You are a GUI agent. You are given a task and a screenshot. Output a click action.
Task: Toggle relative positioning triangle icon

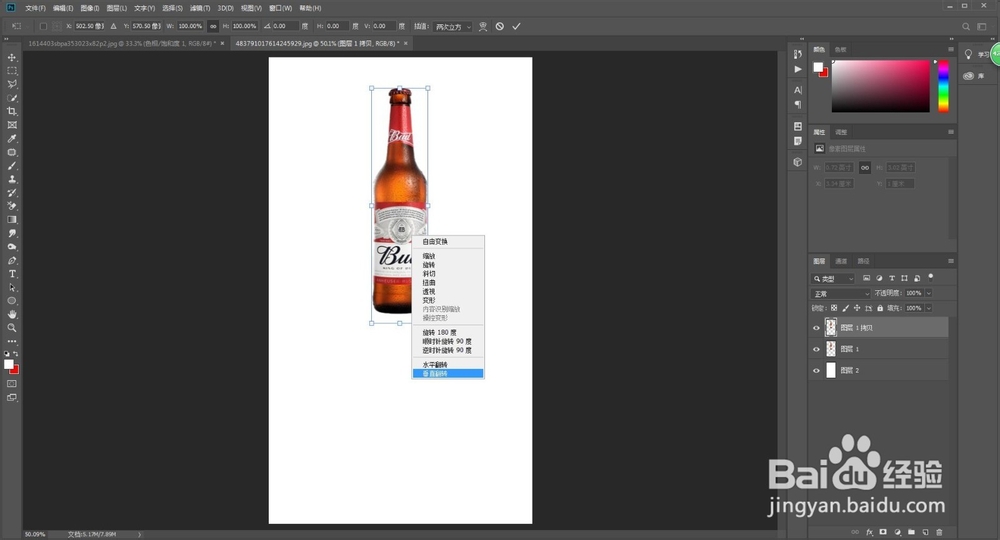click(114, 26)
